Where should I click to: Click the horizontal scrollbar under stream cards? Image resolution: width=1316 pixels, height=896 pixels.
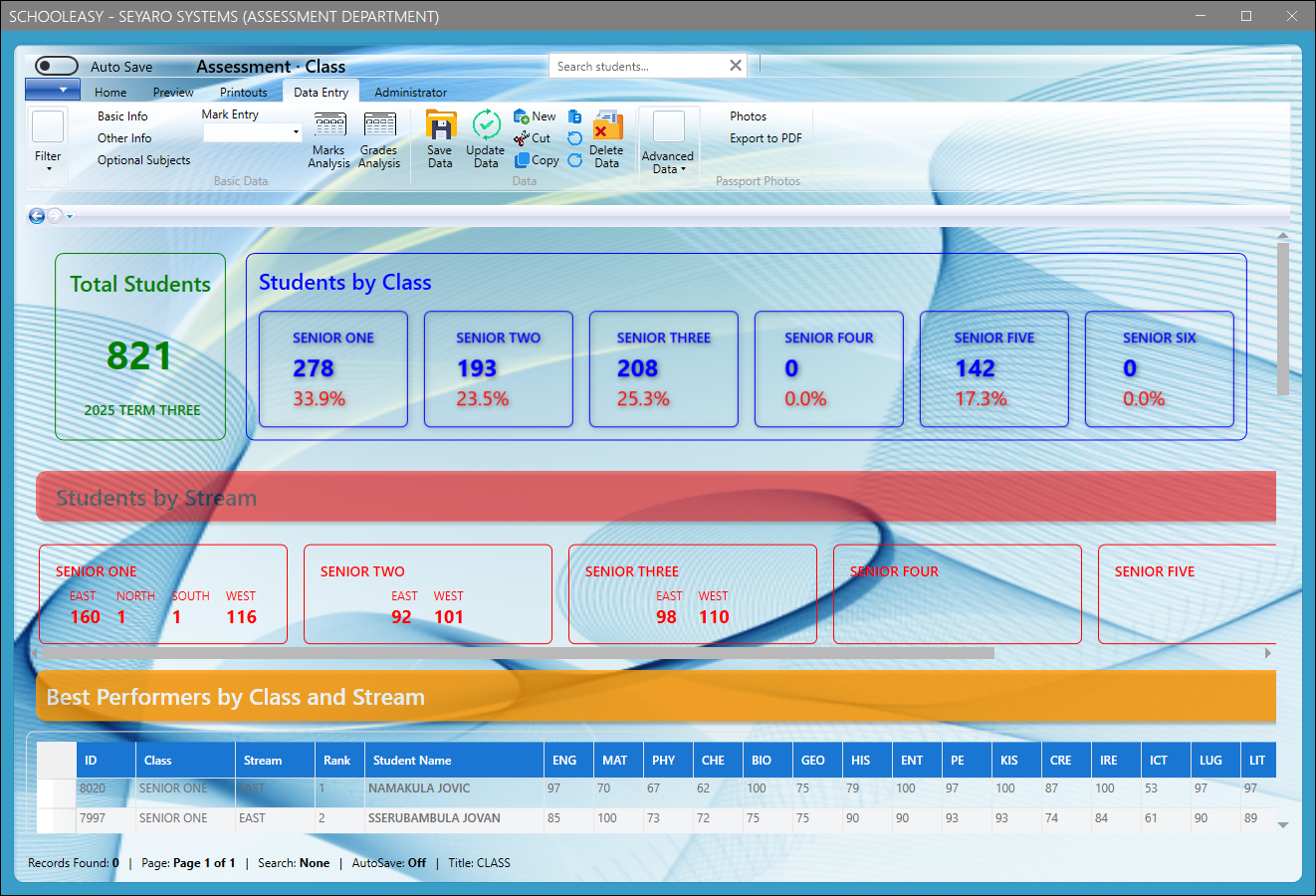point(514,653)
